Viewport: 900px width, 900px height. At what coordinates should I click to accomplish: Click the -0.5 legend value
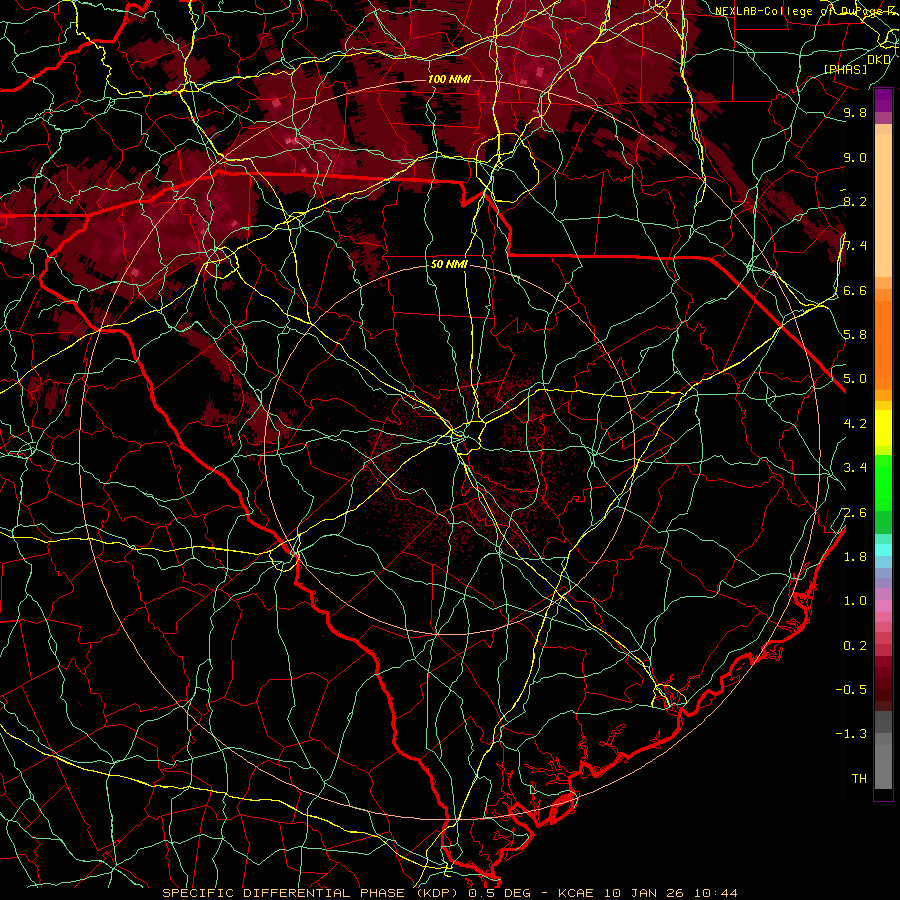[x=851, y=689]
